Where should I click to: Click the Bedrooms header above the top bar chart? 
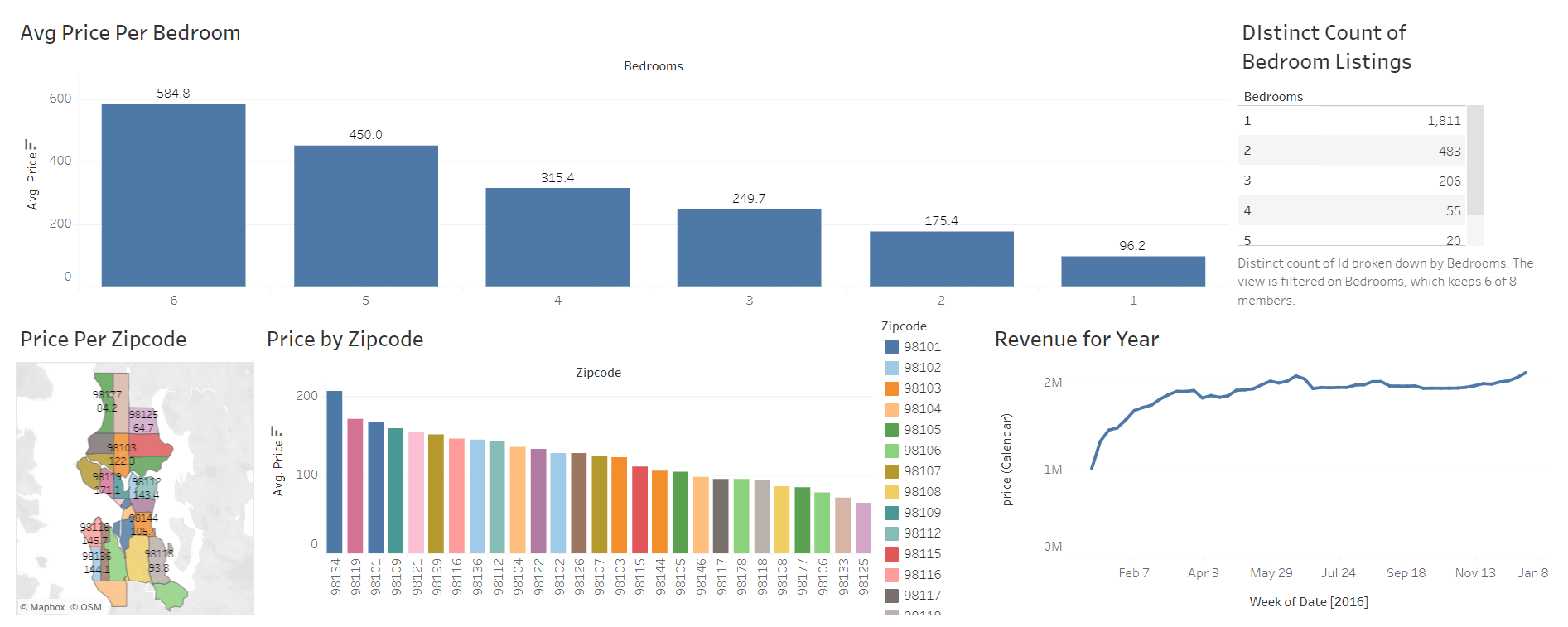pos(654,66)
